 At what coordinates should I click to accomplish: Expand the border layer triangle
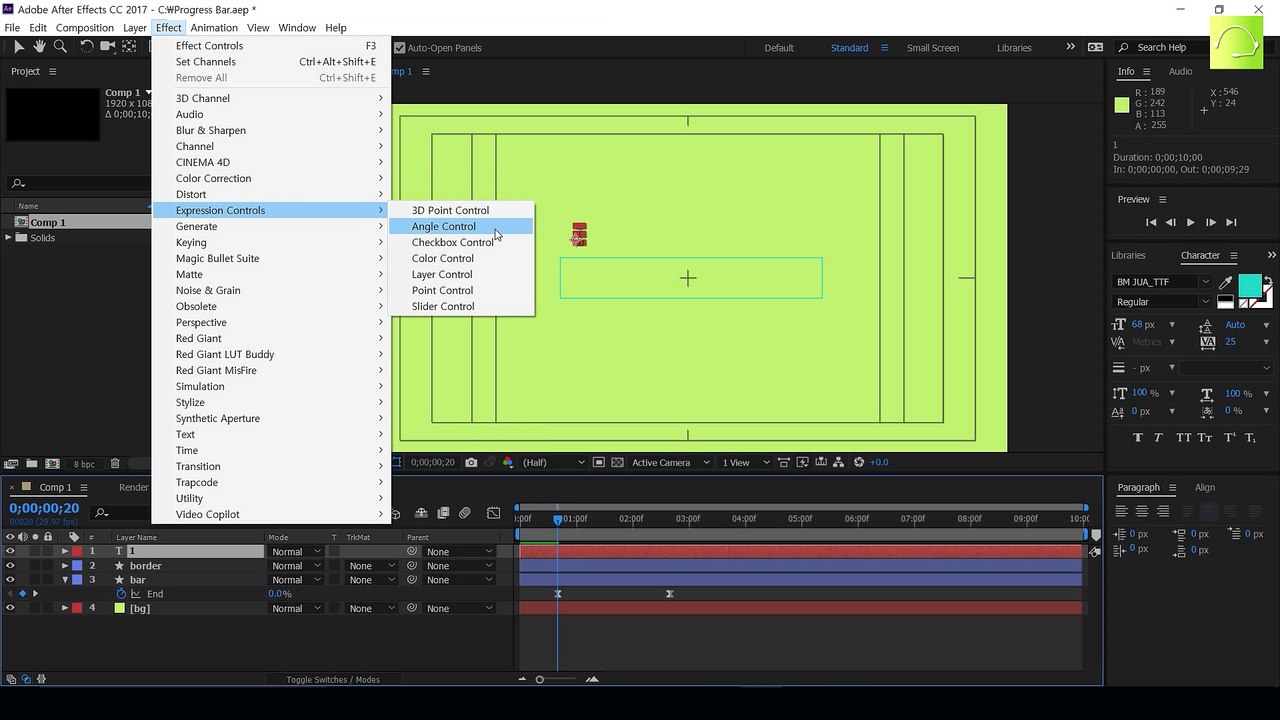65,566
